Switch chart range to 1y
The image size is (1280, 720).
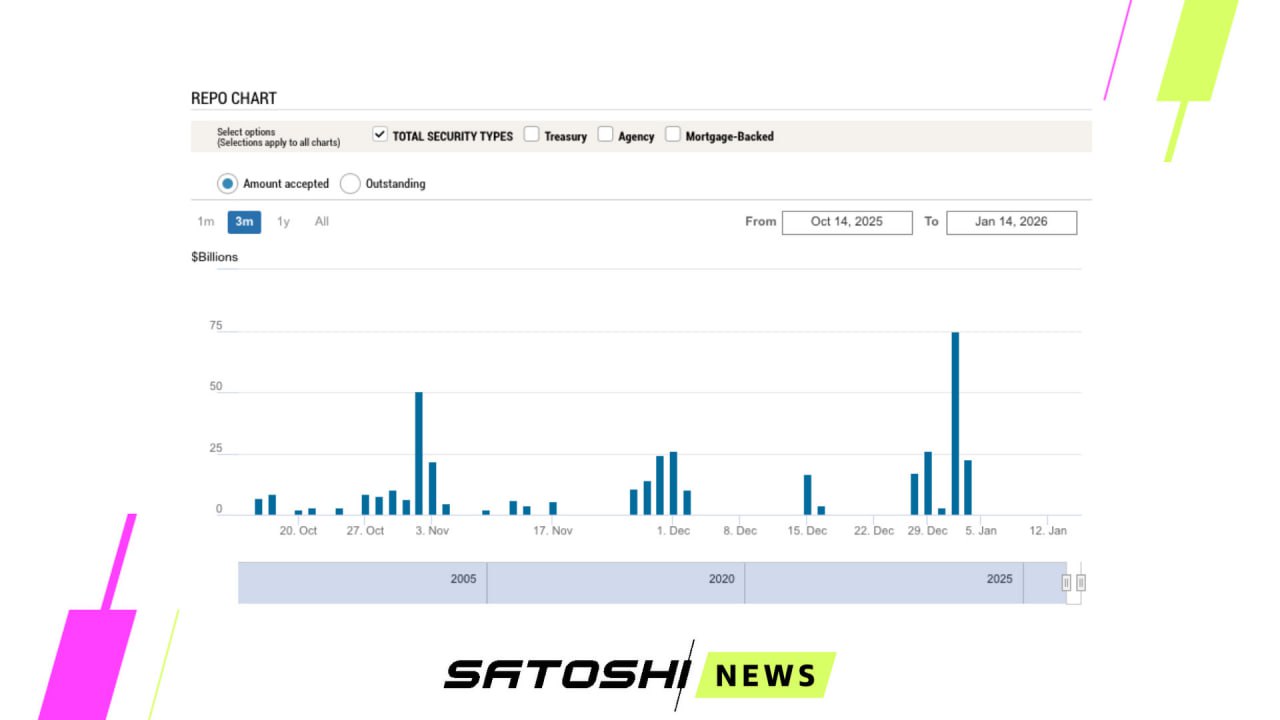(x=284, y=222)
